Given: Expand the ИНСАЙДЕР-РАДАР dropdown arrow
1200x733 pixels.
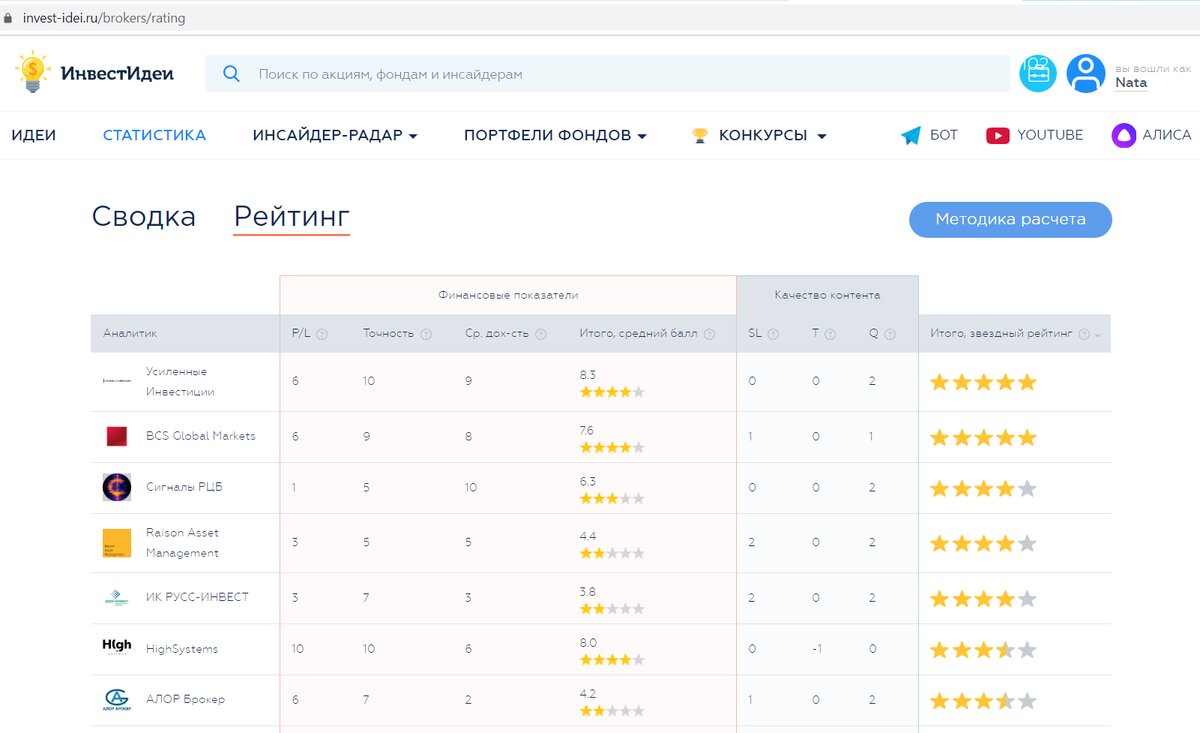Looking at the screenshot, I should click(413, 136).
